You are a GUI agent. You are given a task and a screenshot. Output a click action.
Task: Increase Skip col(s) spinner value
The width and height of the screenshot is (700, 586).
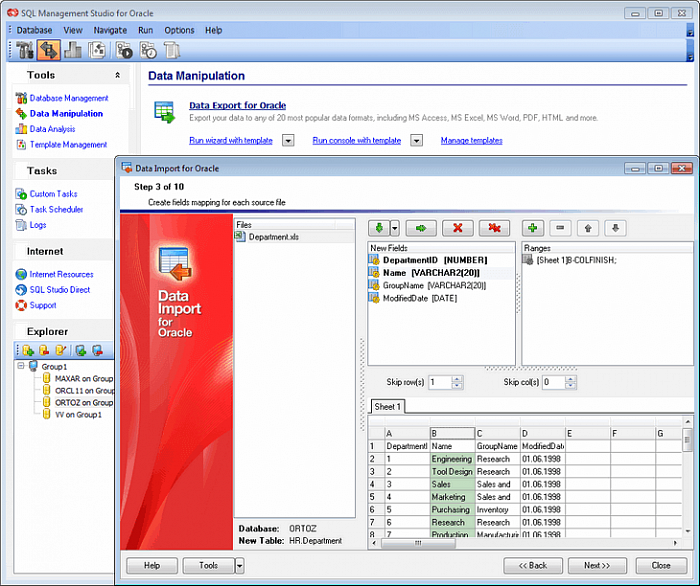tap(571, 379)
